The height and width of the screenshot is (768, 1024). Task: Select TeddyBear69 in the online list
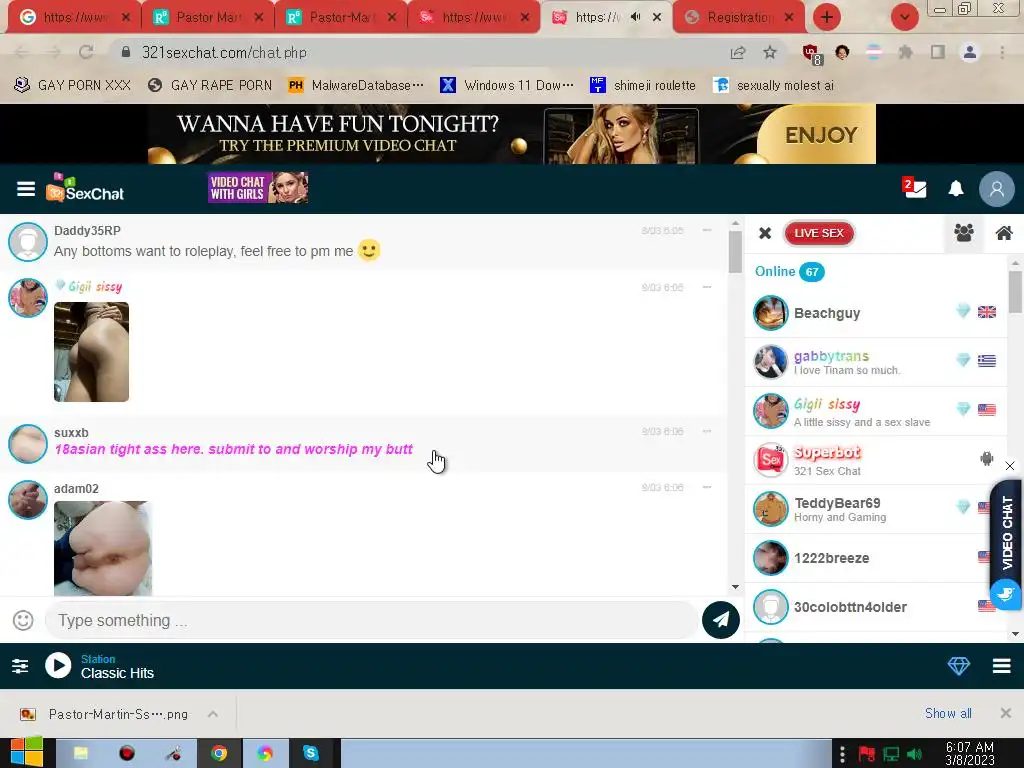tap(875, 509)
